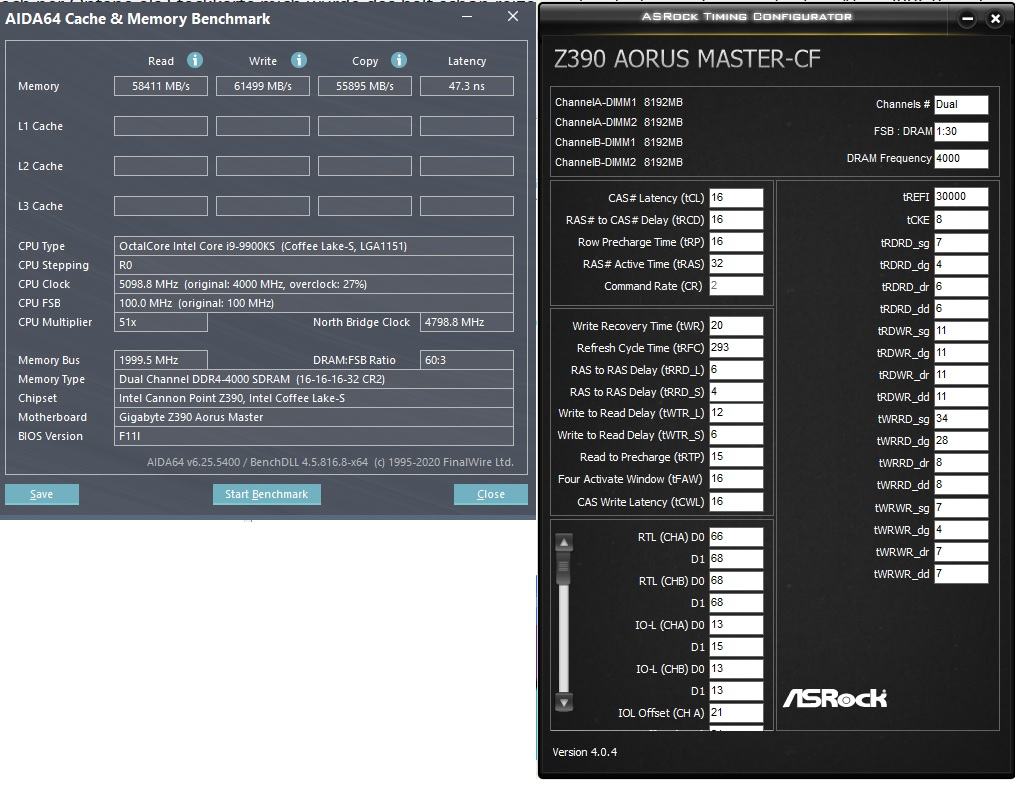Click the Copy info icon
This screenshot has height=796, width=1028.
pos(399,60)
